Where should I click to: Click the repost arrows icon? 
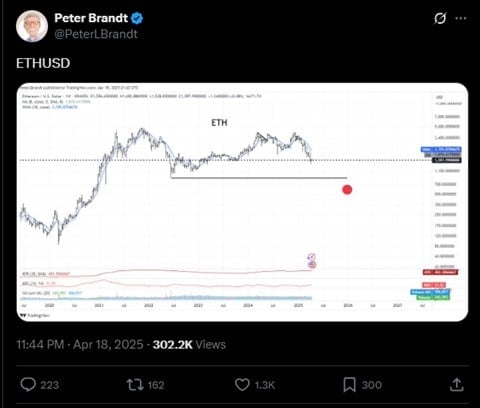click(x=135, y=385)
